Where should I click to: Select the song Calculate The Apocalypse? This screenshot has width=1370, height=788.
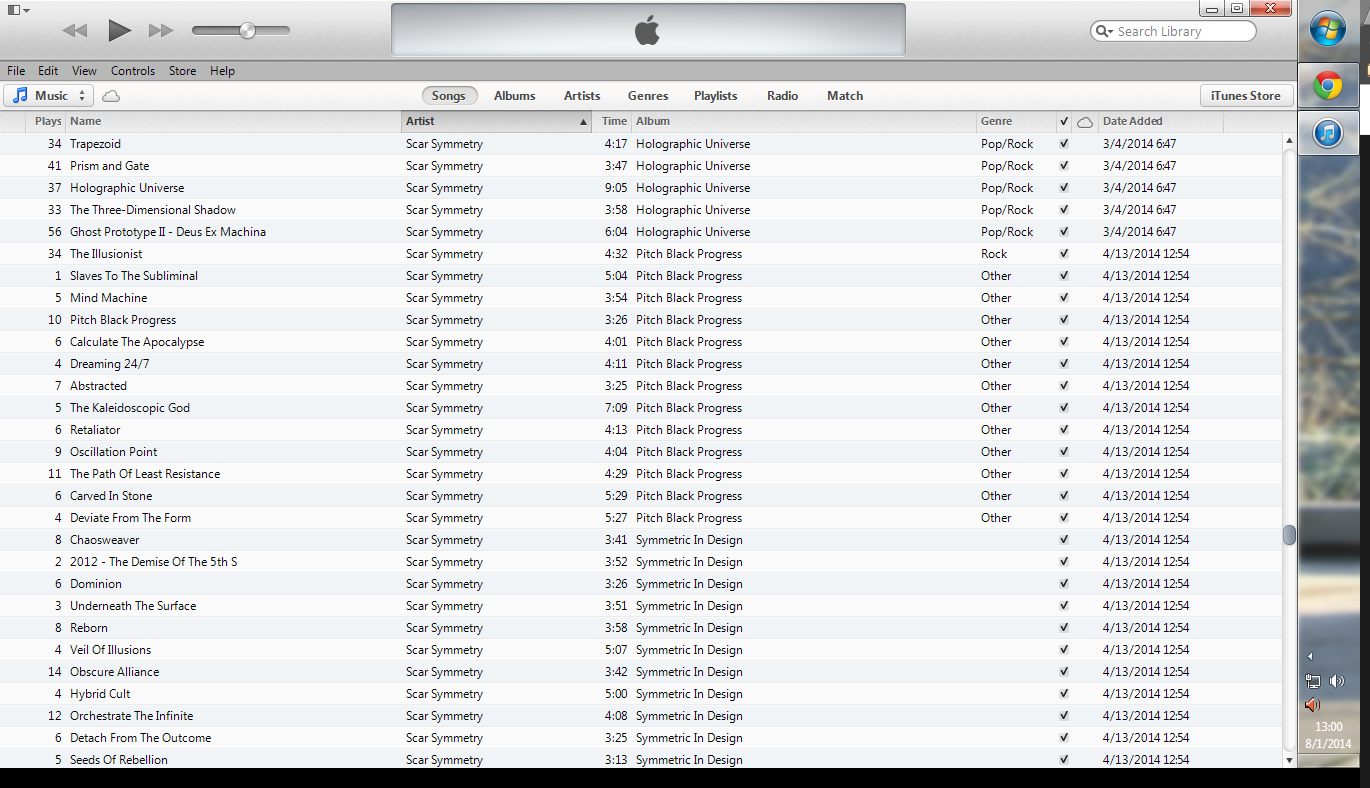(641, 342)
